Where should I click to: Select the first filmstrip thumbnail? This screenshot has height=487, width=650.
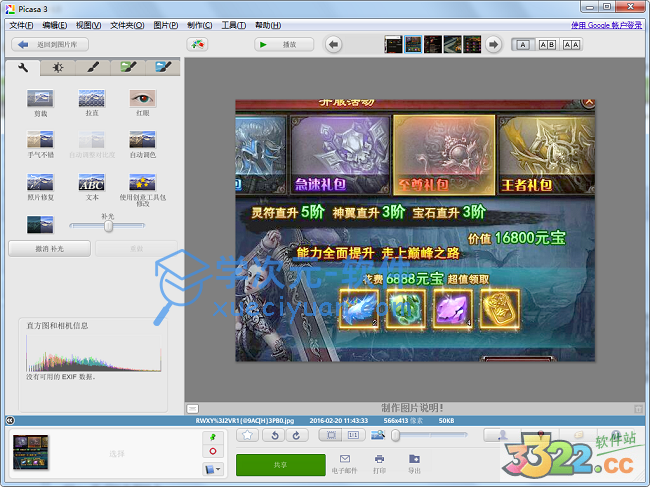pos(393,44)
